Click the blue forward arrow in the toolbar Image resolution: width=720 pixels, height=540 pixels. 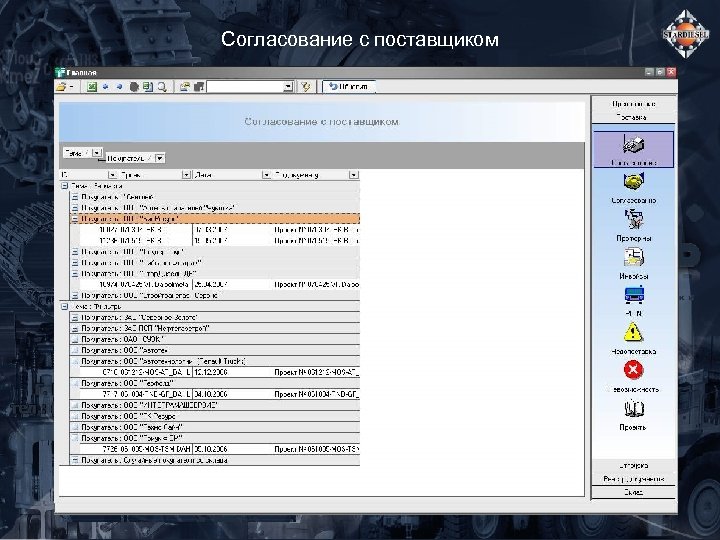click(119, 86)
